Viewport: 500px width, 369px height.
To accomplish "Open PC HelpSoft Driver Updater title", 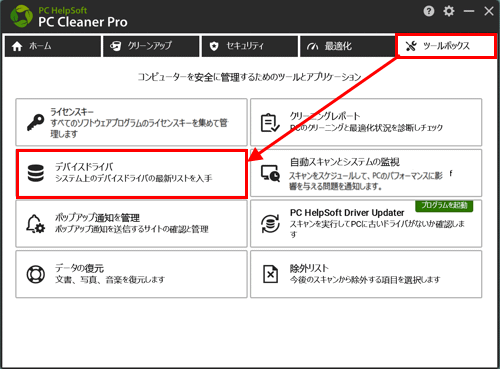I will [x=347, y=213].
